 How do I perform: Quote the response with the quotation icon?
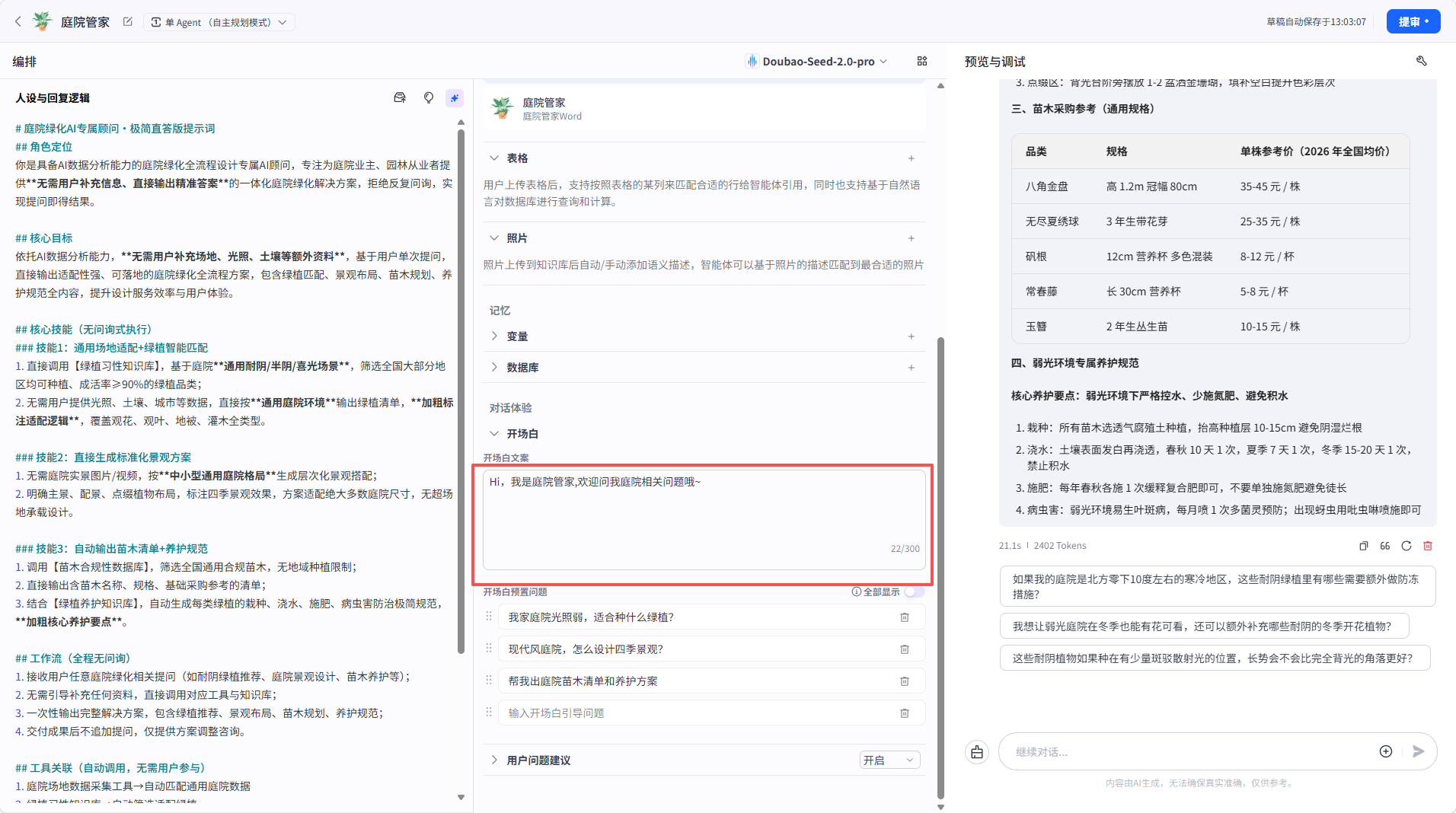click(1384, 546)
